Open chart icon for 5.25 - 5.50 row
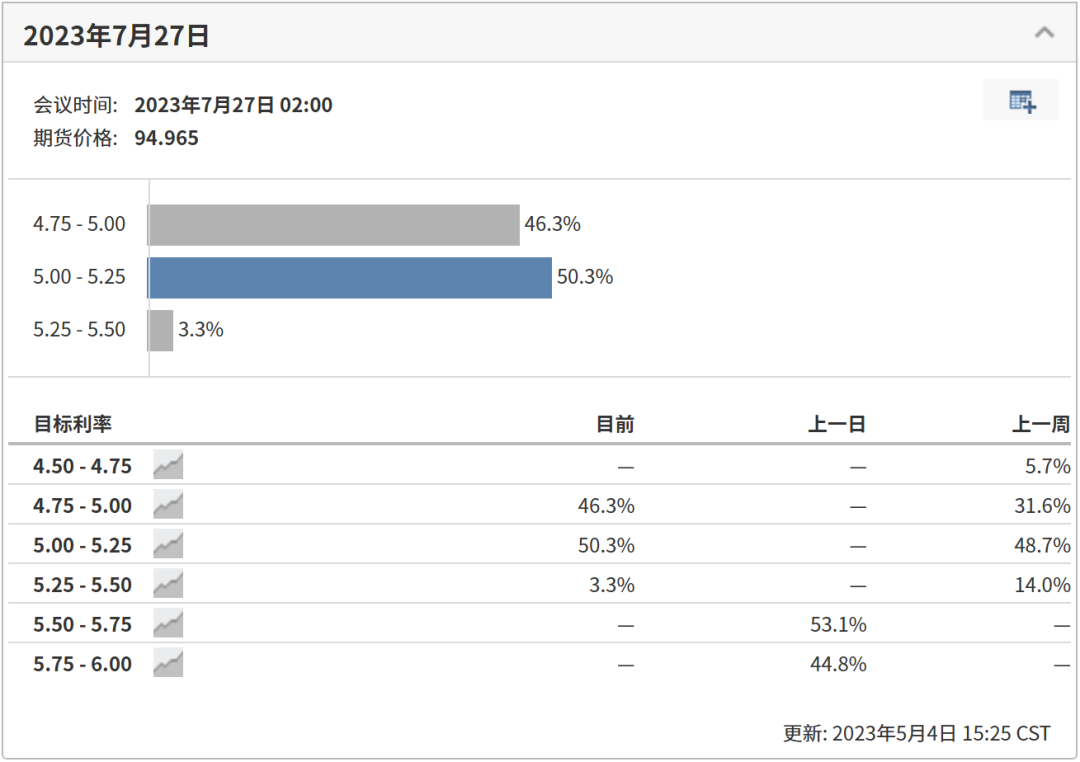The height and width of the screenshot is (762, 1080). click(168, 584)
